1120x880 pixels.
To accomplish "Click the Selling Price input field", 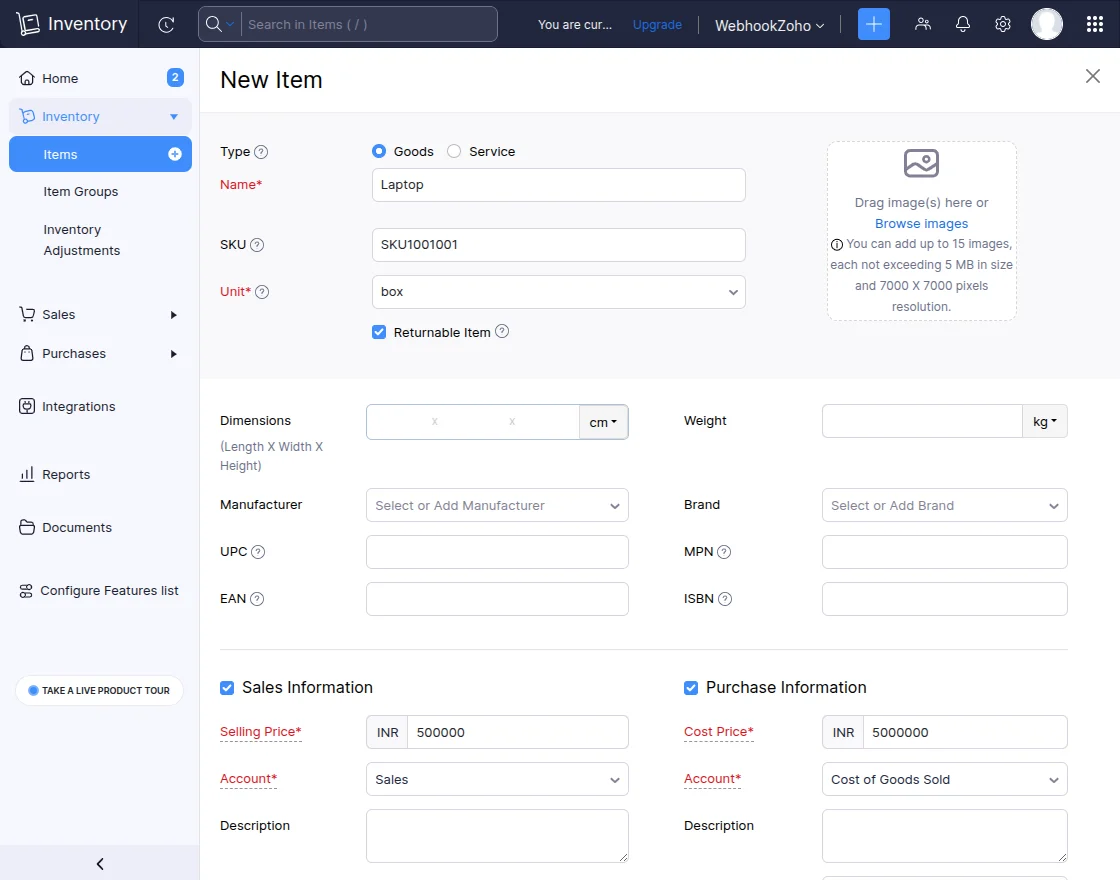I will (x=518, y=732).
